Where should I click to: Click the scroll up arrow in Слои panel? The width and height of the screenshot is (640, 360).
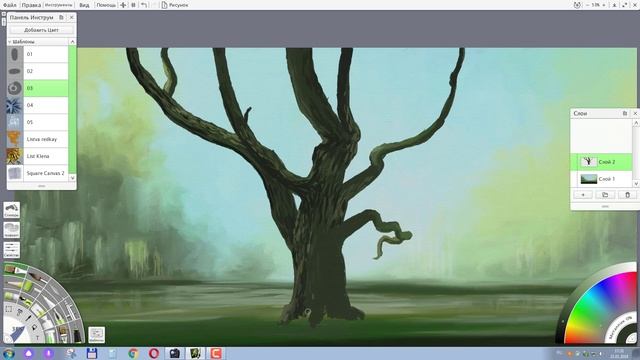636,123
